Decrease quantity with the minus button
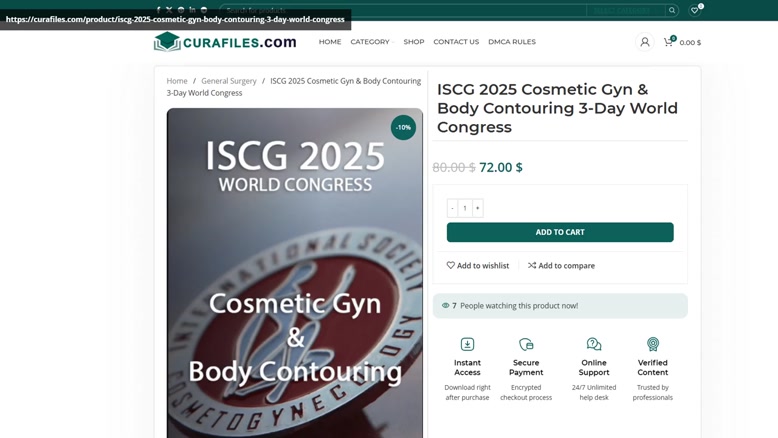Viewport: 778px width, 438px height. pyautogui.click(x=452, y=208)
